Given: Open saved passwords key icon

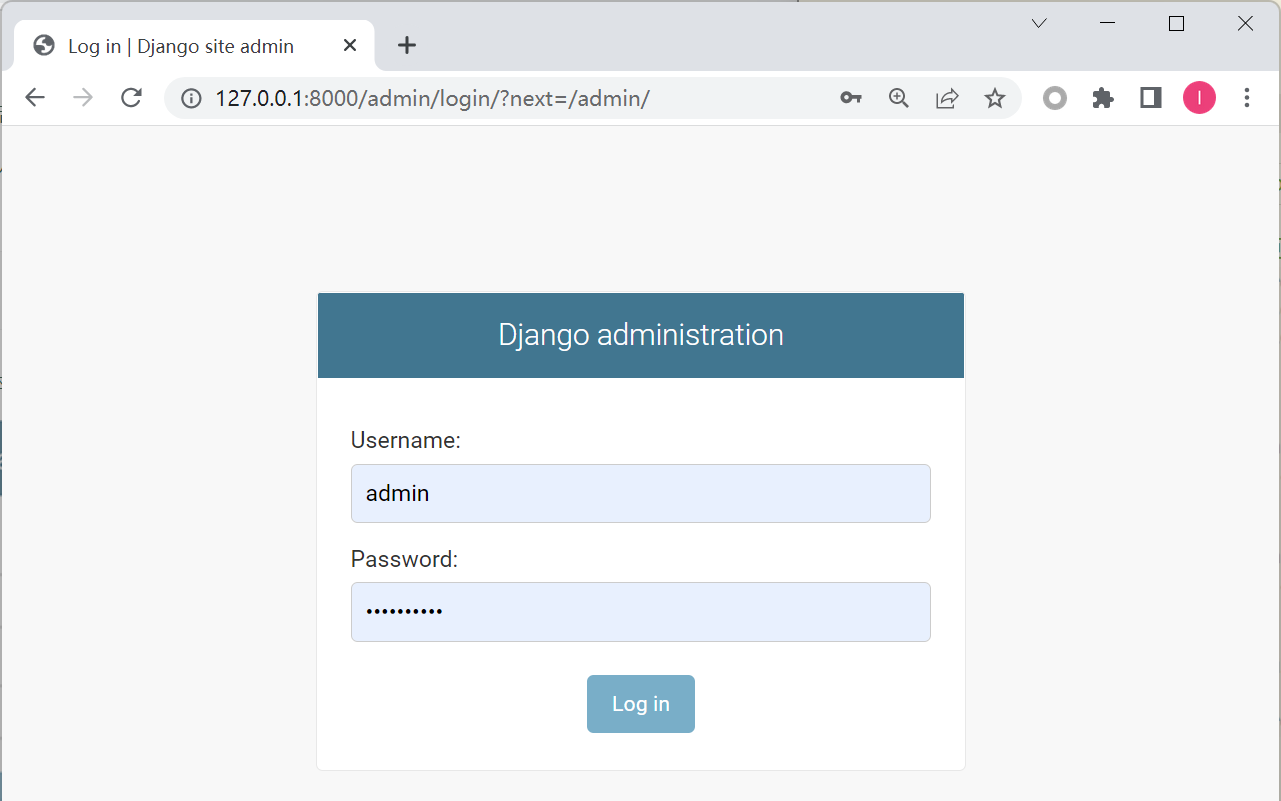Looking at the screenshot, I should click(x=851, y=98).
